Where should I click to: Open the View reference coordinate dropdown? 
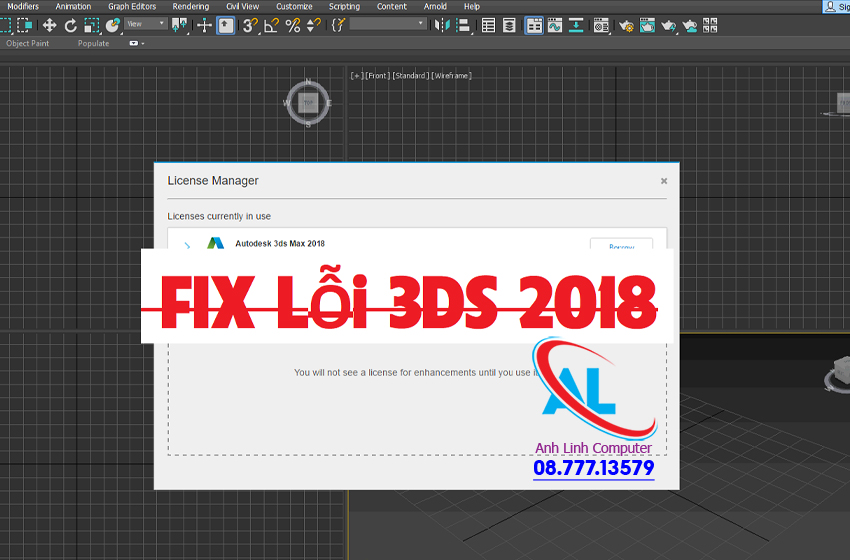[146, 24]
